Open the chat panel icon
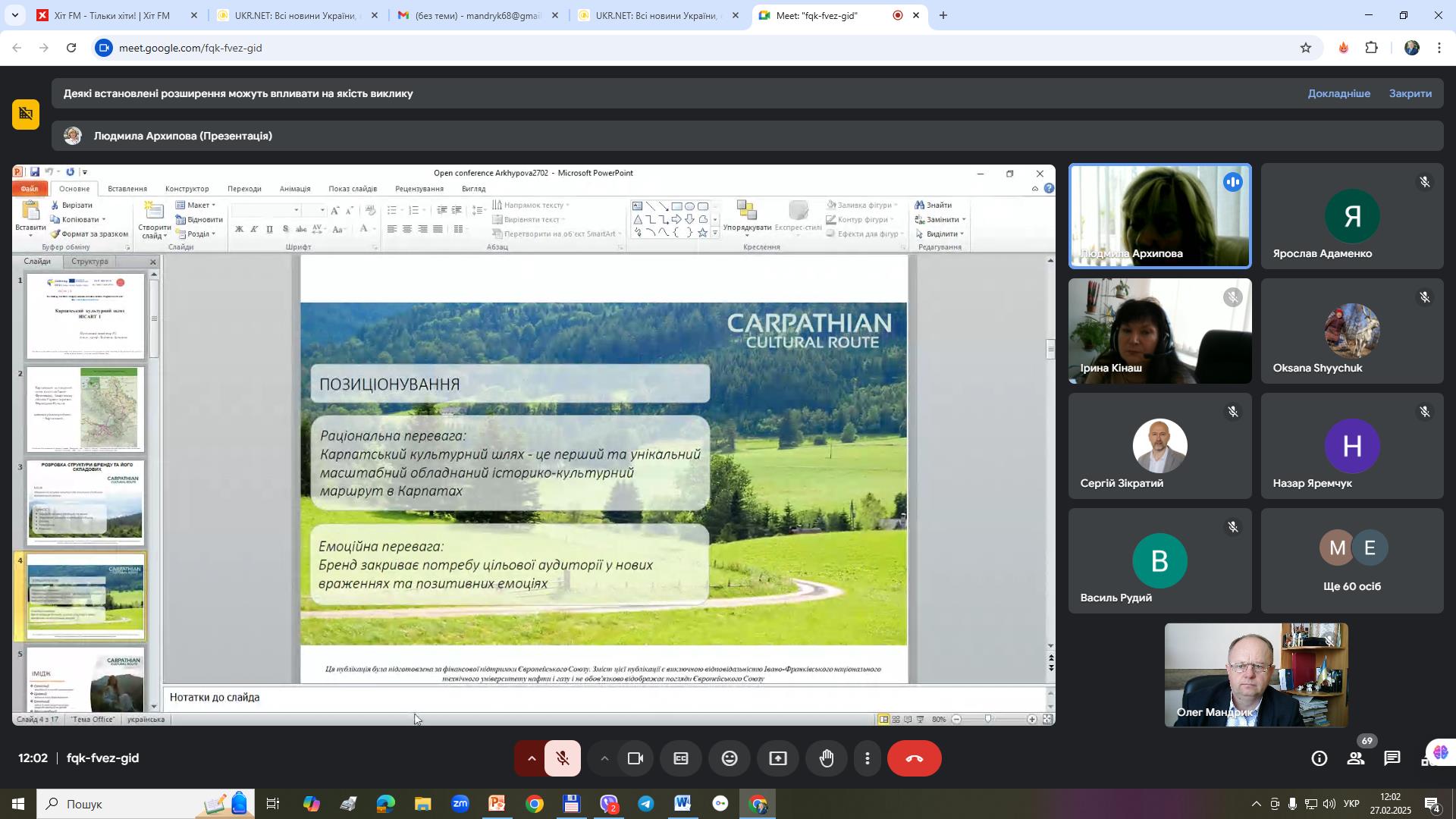1456x819 pixels. pyautogui.click(x=1392, y=758)
